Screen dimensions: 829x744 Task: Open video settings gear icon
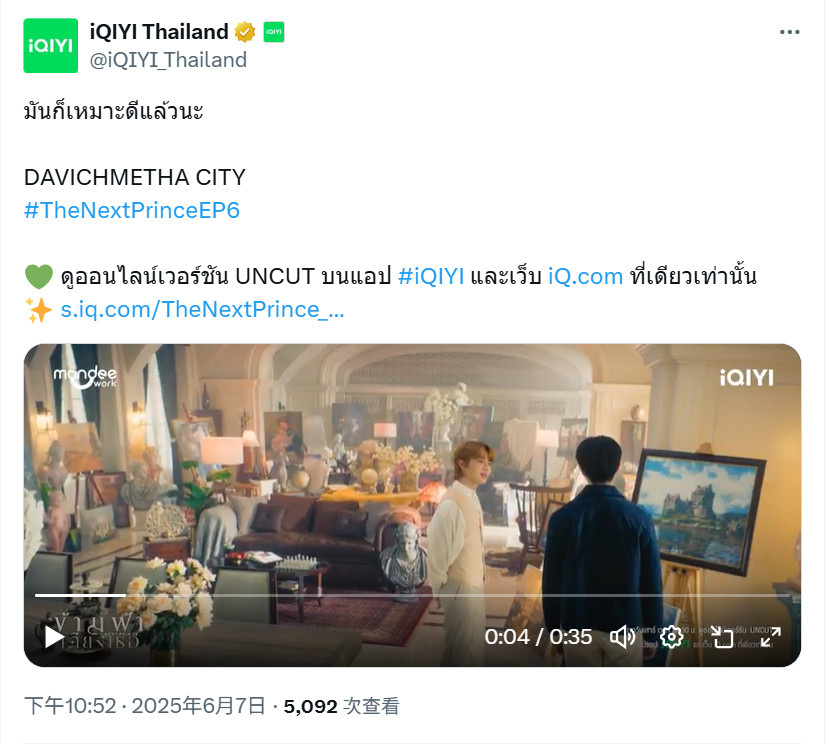coord(671,637)
